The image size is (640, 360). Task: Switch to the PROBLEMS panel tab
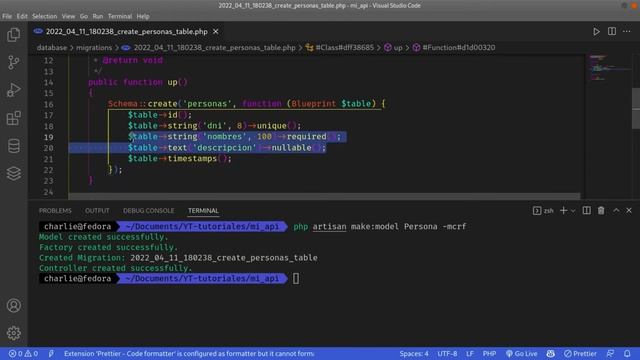coord(55,211)
